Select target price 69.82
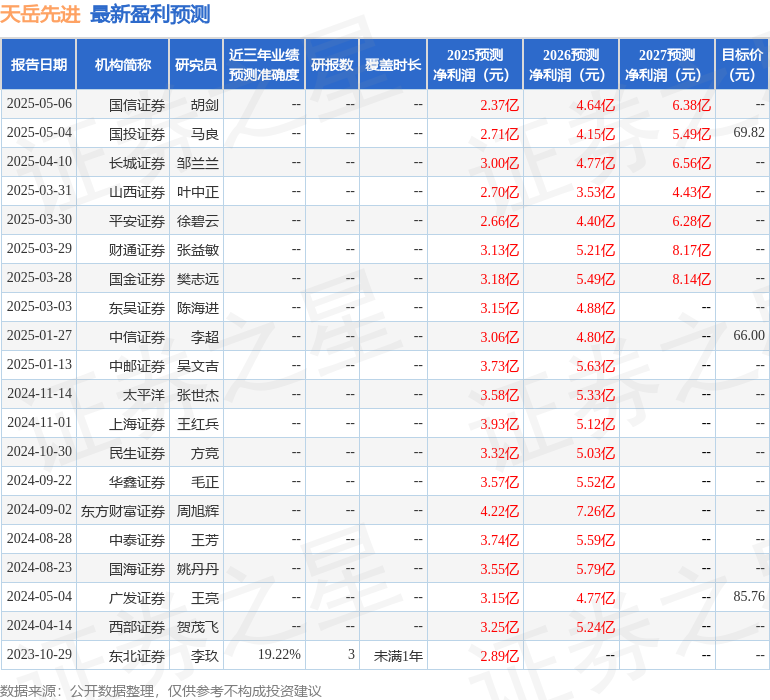Image resolution: width=770 pixels, height=700 pixels. click(x=749, y=133)
